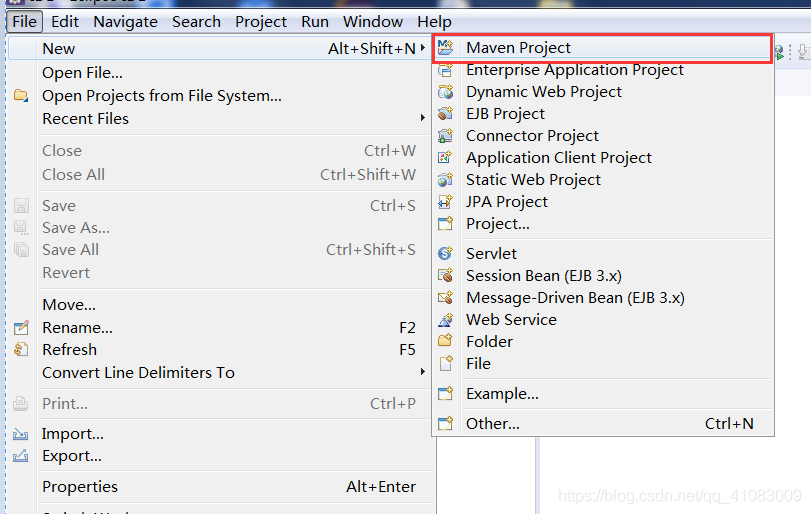Click the new File icon
The image size is (811, 514).
tap(445, 364)
